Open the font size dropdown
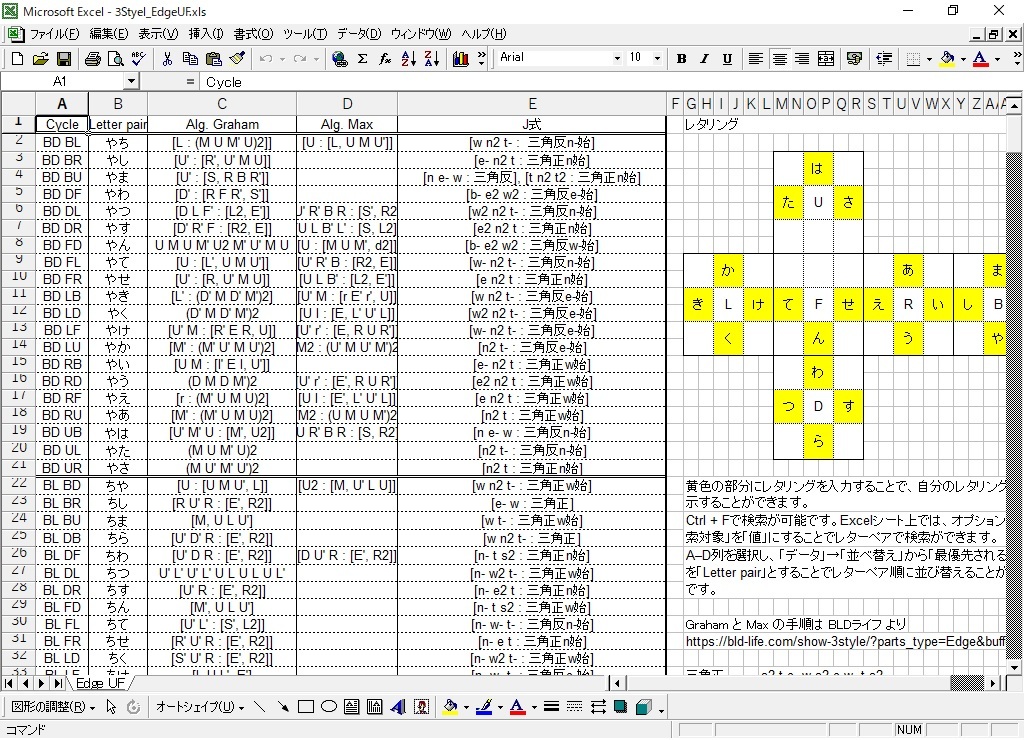The image size is (1024, 740). tap(657, 59)
